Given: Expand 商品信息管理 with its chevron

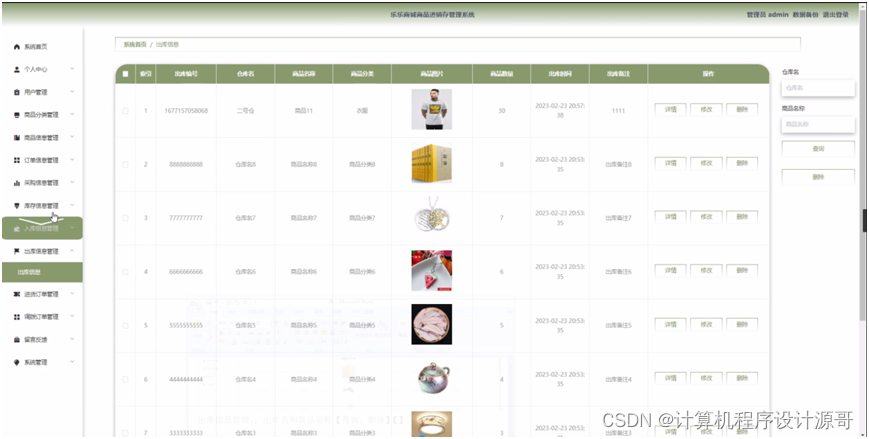Looking at the screenshot, I should coord(72,137).
